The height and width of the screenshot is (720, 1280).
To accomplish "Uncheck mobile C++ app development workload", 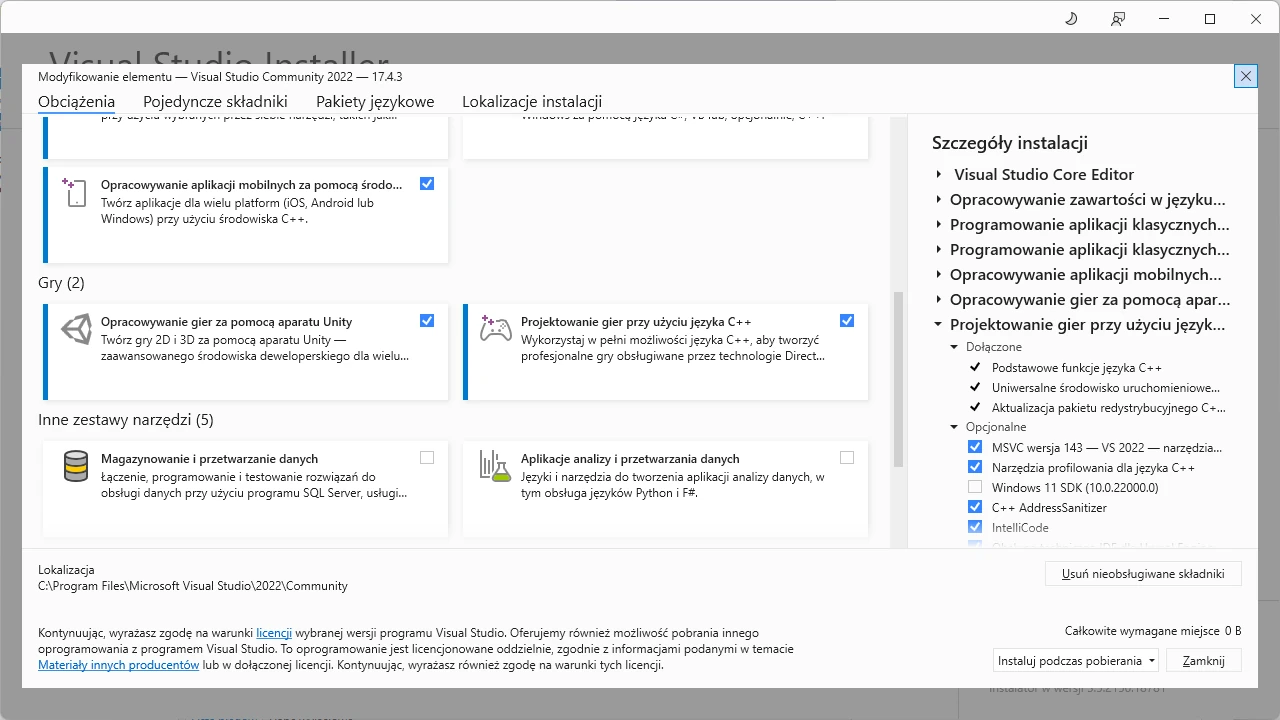I will point(427,184).
